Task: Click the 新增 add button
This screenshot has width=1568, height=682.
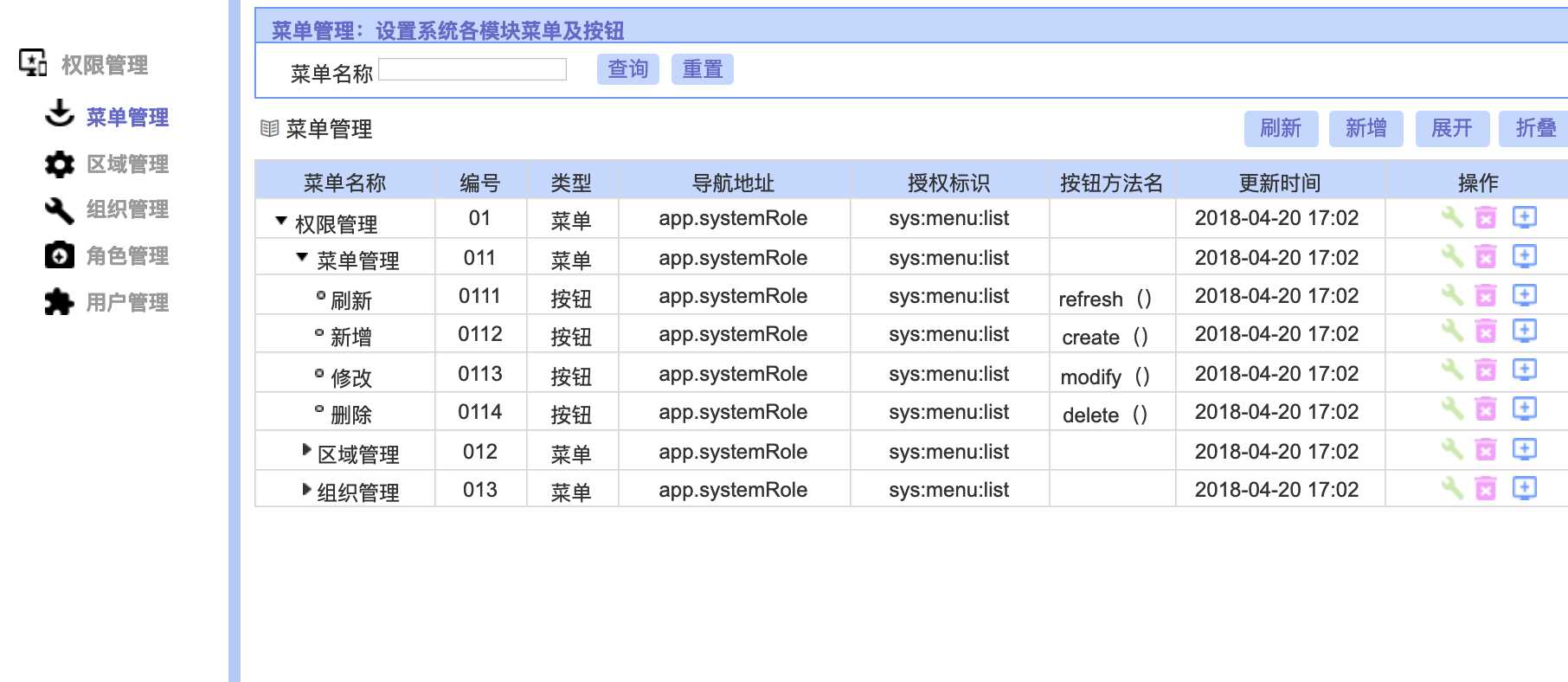Action: pyautogui.click(x=1366, y=129)
